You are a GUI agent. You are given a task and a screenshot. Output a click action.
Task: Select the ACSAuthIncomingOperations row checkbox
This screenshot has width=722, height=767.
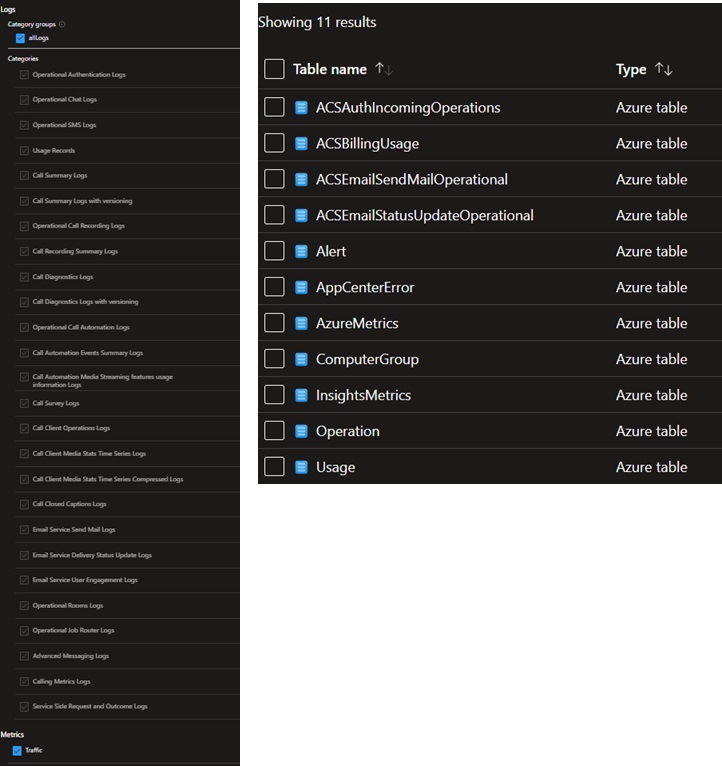pyautogui.click(x=274, y=108)
